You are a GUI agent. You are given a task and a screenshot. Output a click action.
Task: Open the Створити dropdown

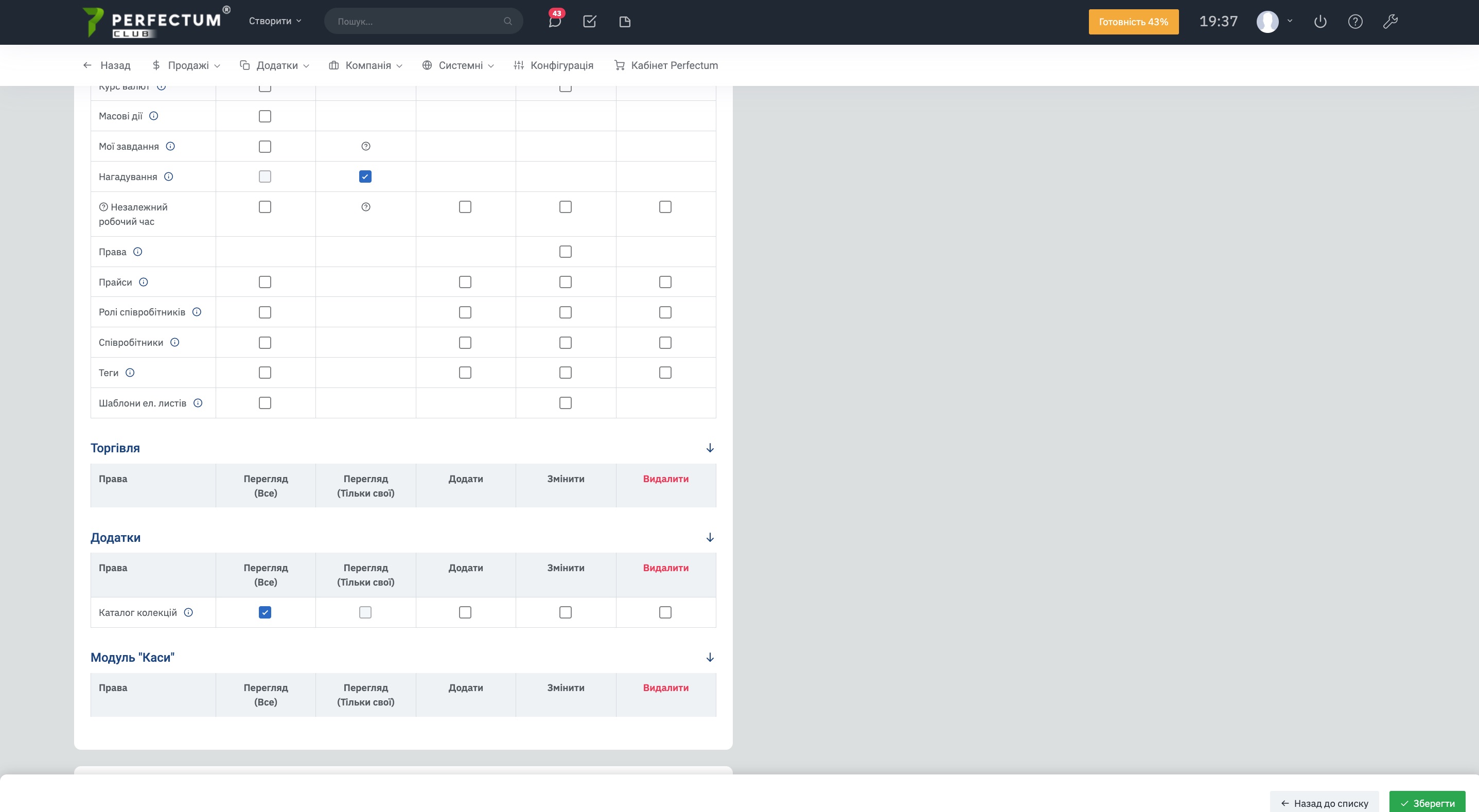(274, 21)
